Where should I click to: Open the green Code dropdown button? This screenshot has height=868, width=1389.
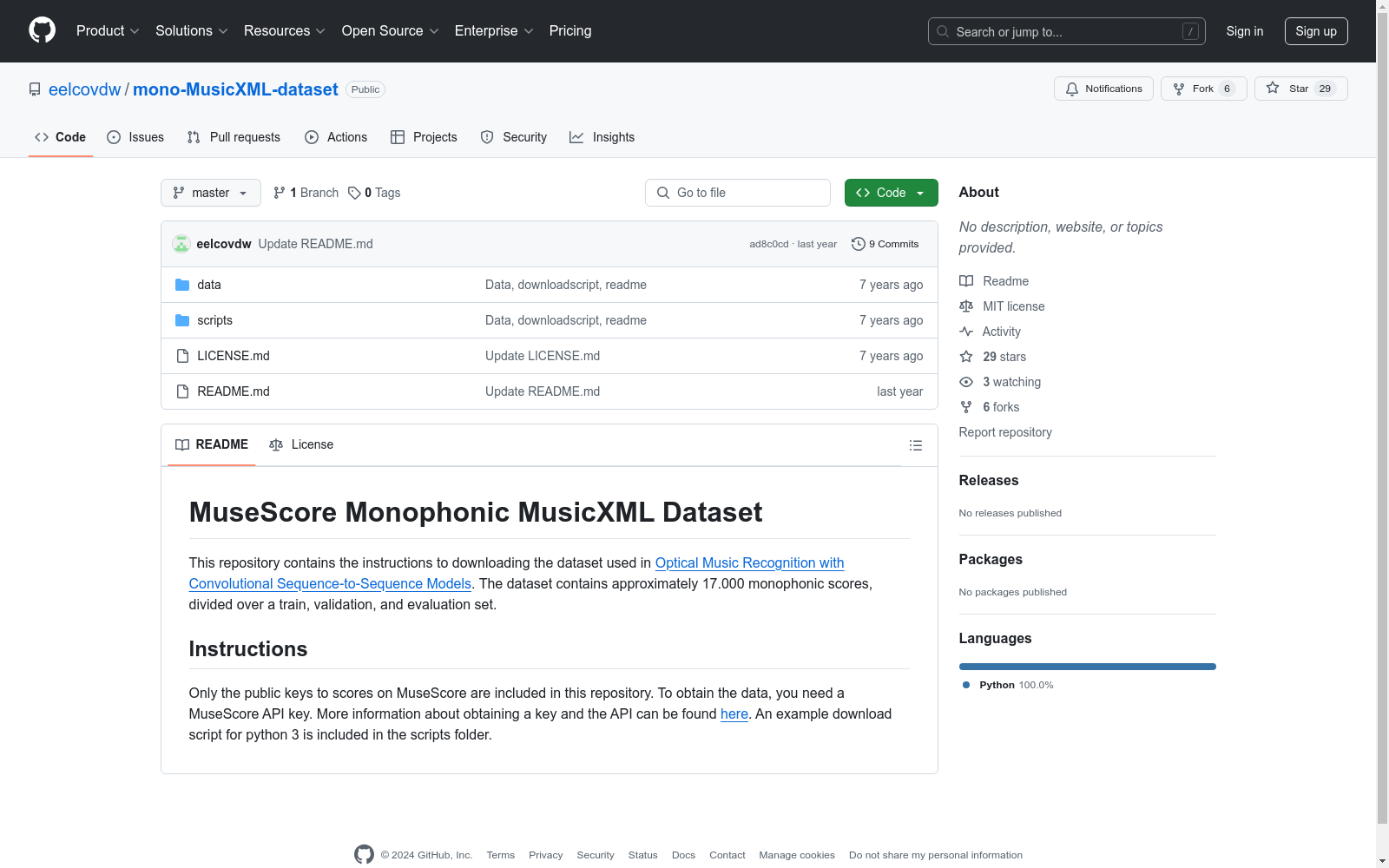(891, 193)
